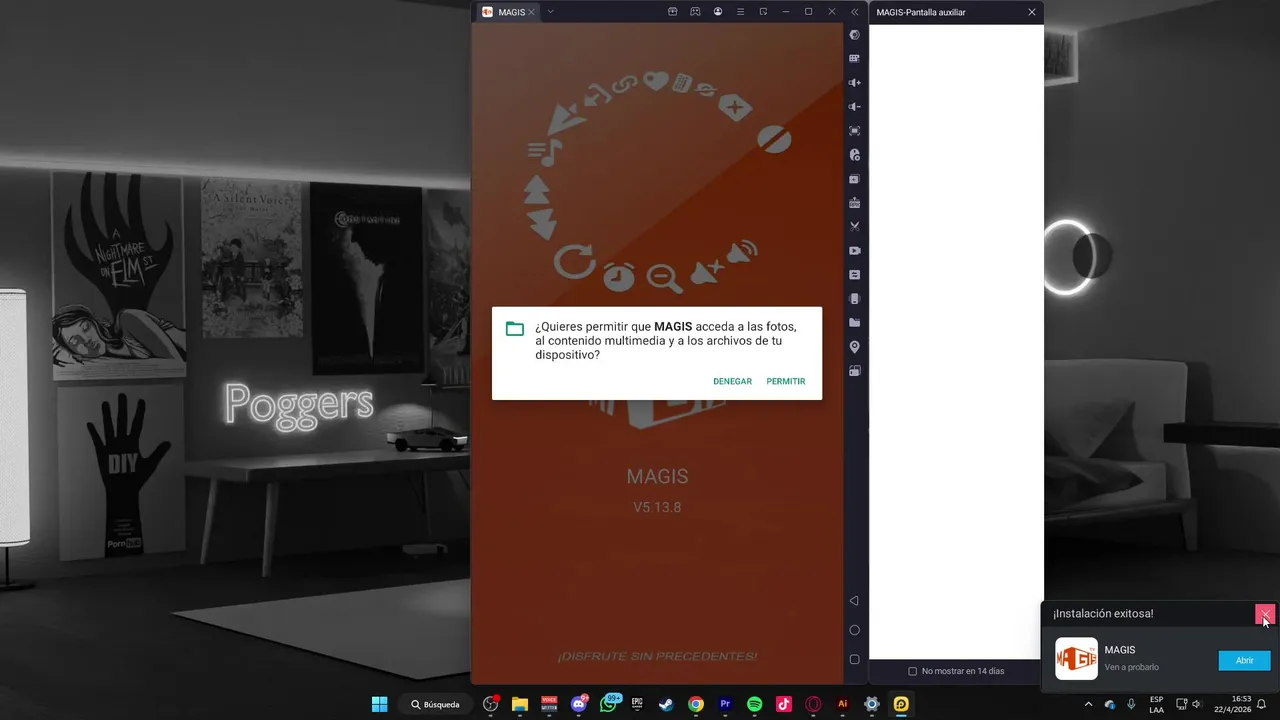The height and width of the screenshot is (720, 1280).
Task: Open the tab list dropdown arrow
Action: coord(550,12)
